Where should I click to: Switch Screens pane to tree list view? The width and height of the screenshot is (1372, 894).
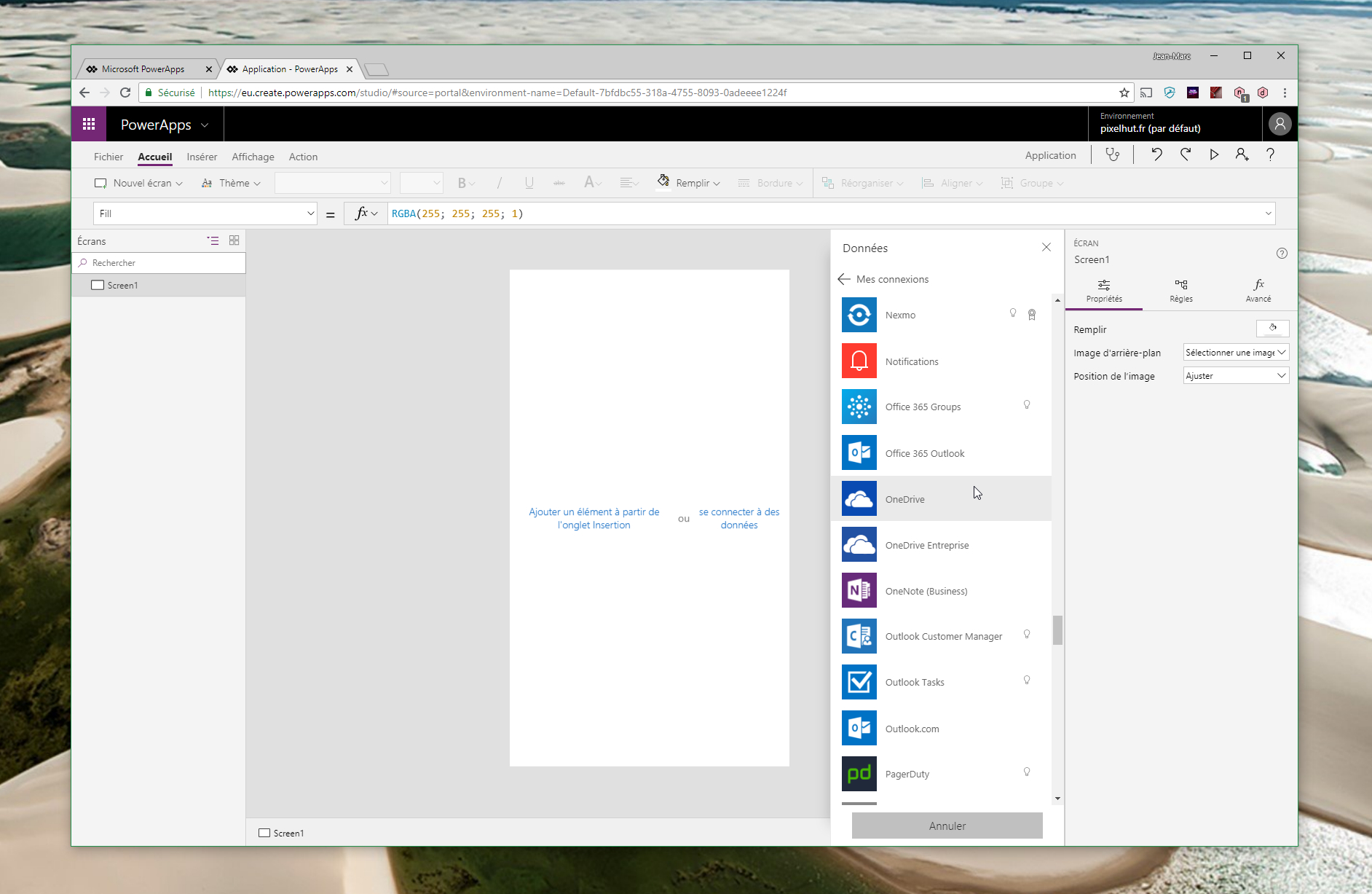click(x=213, y=240)
